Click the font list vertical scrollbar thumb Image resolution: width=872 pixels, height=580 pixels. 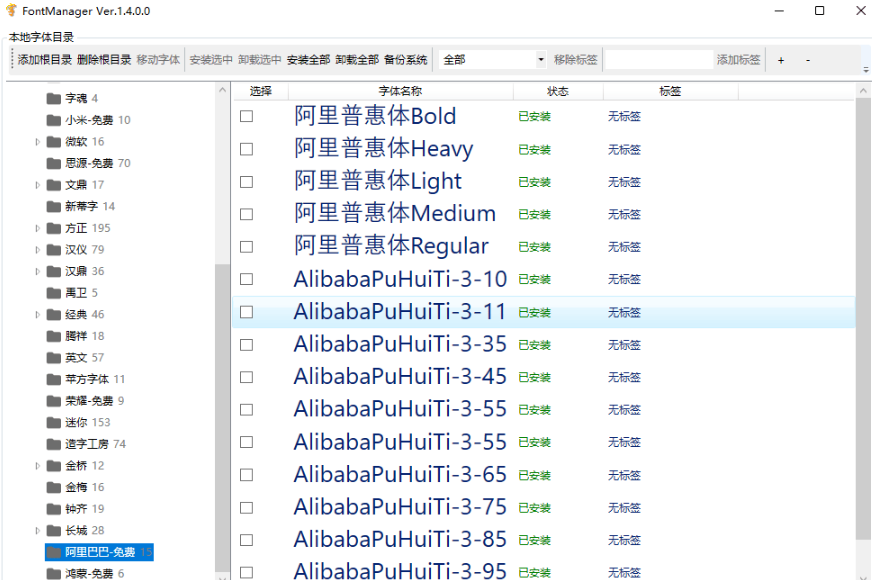point(863,319)
